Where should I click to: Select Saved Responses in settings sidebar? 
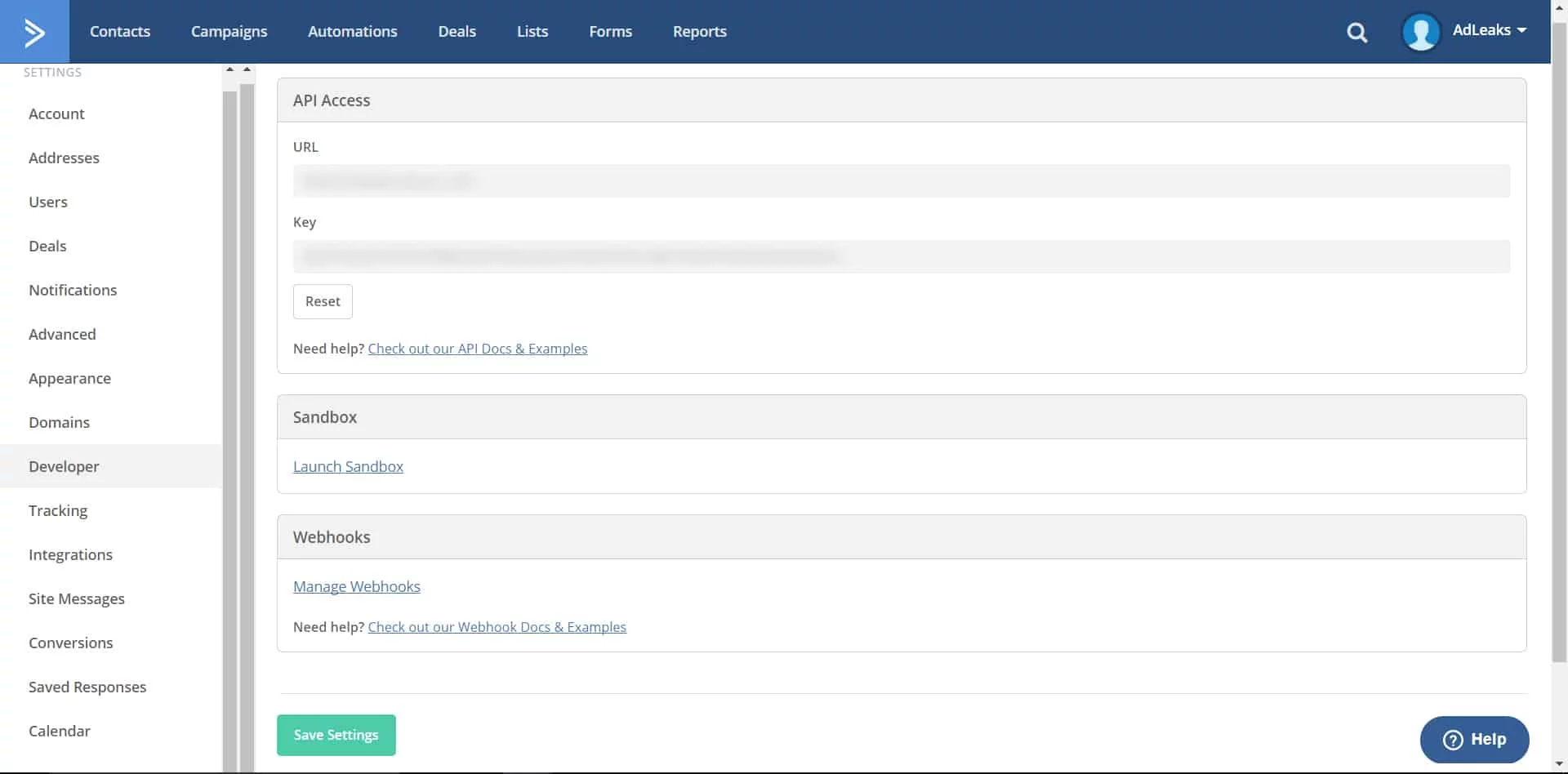tap(111, 687)
